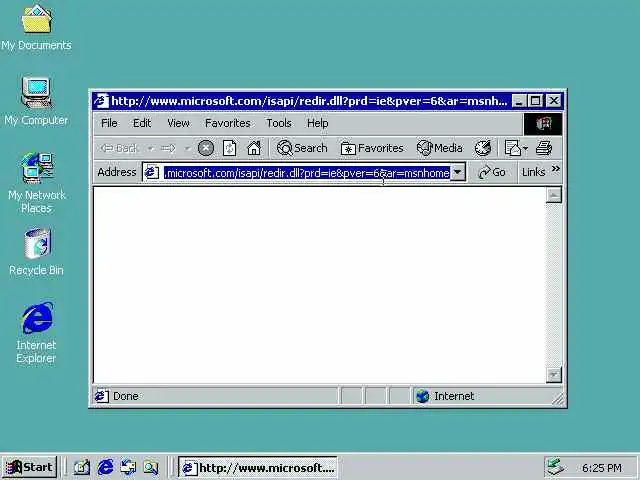Open the Forward history dropdown arrow
The image size is (640, 480).
click(x=187, y=148)
